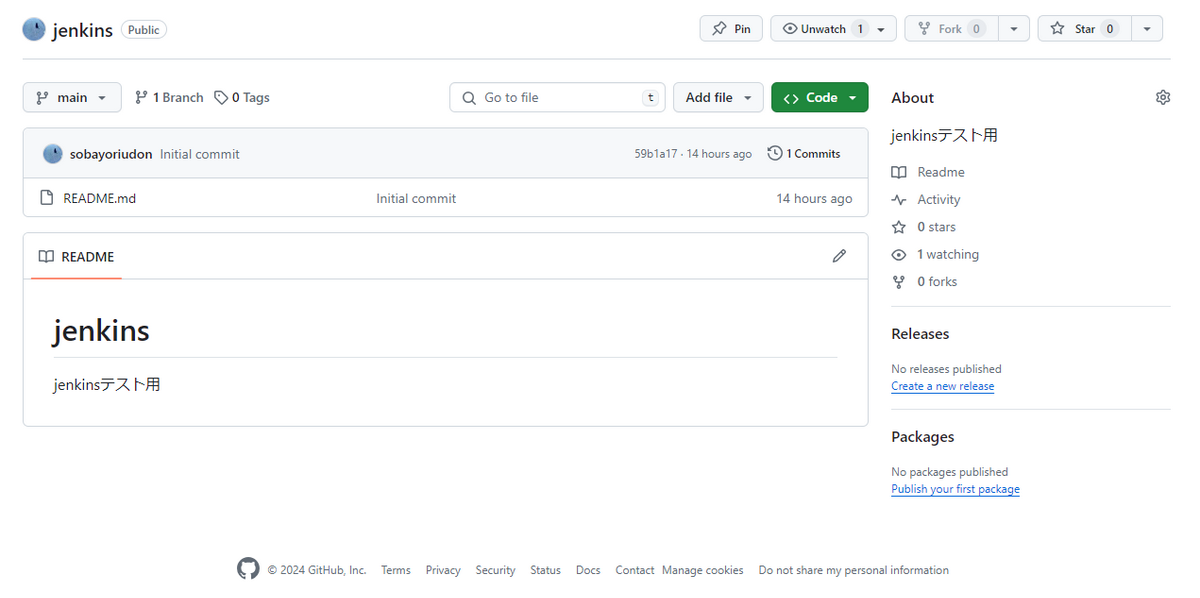Click the jenkins repository name title
The width and height of the screenshot is (1200, 598).
[82, 29]
